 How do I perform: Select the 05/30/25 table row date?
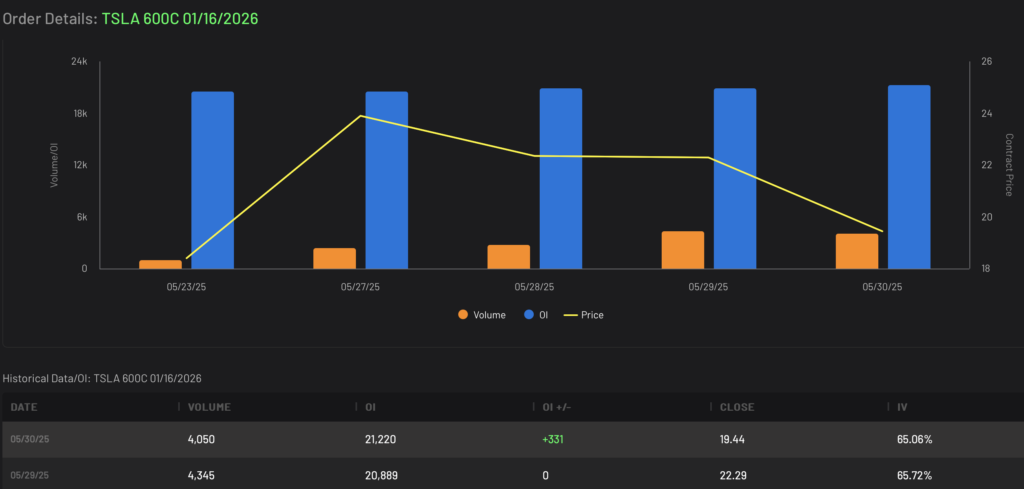click(29, 439)
